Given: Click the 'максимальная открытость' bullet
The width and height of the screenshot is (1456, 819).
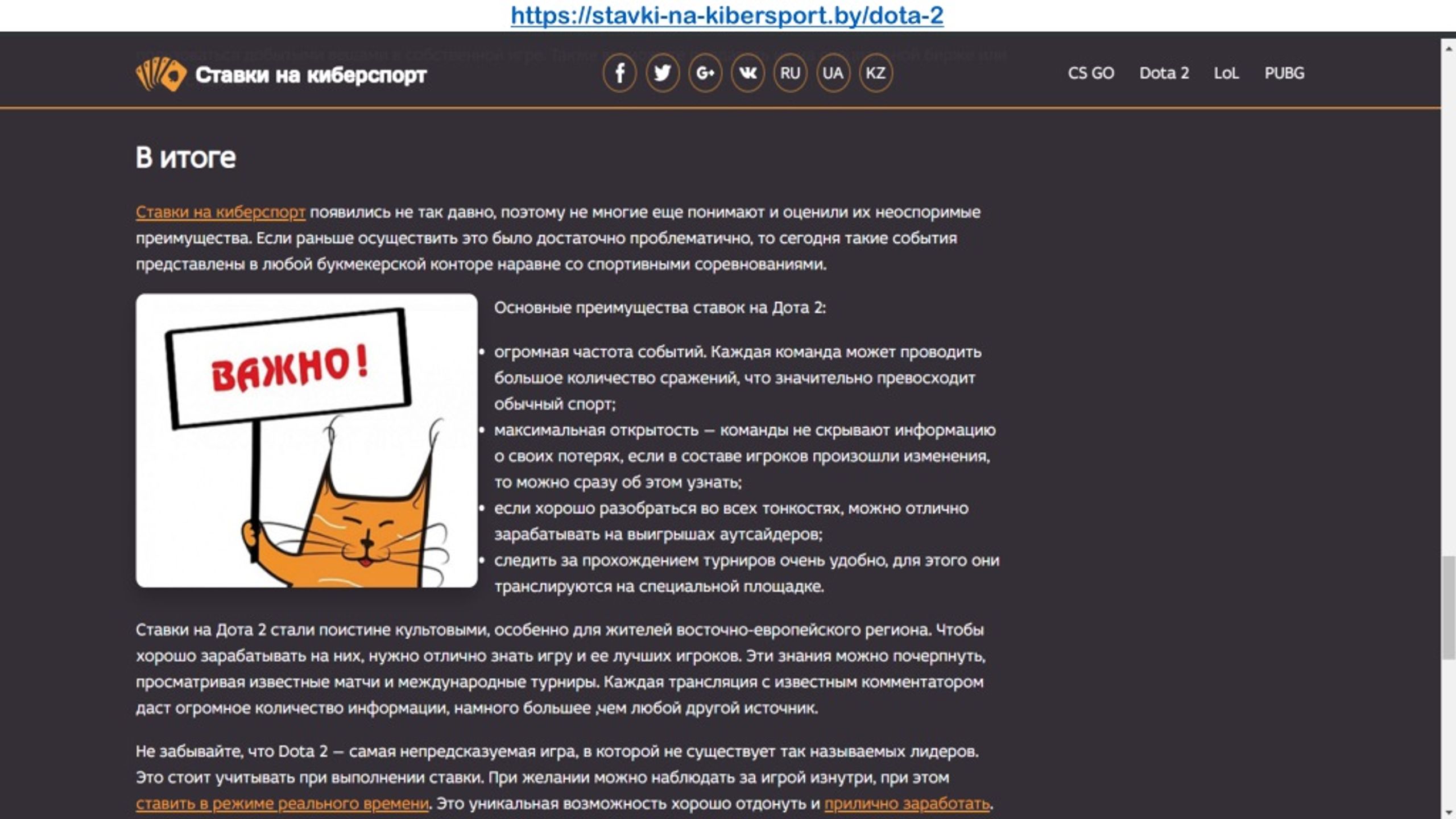Looking at the screenshot, I should [745, 456].
